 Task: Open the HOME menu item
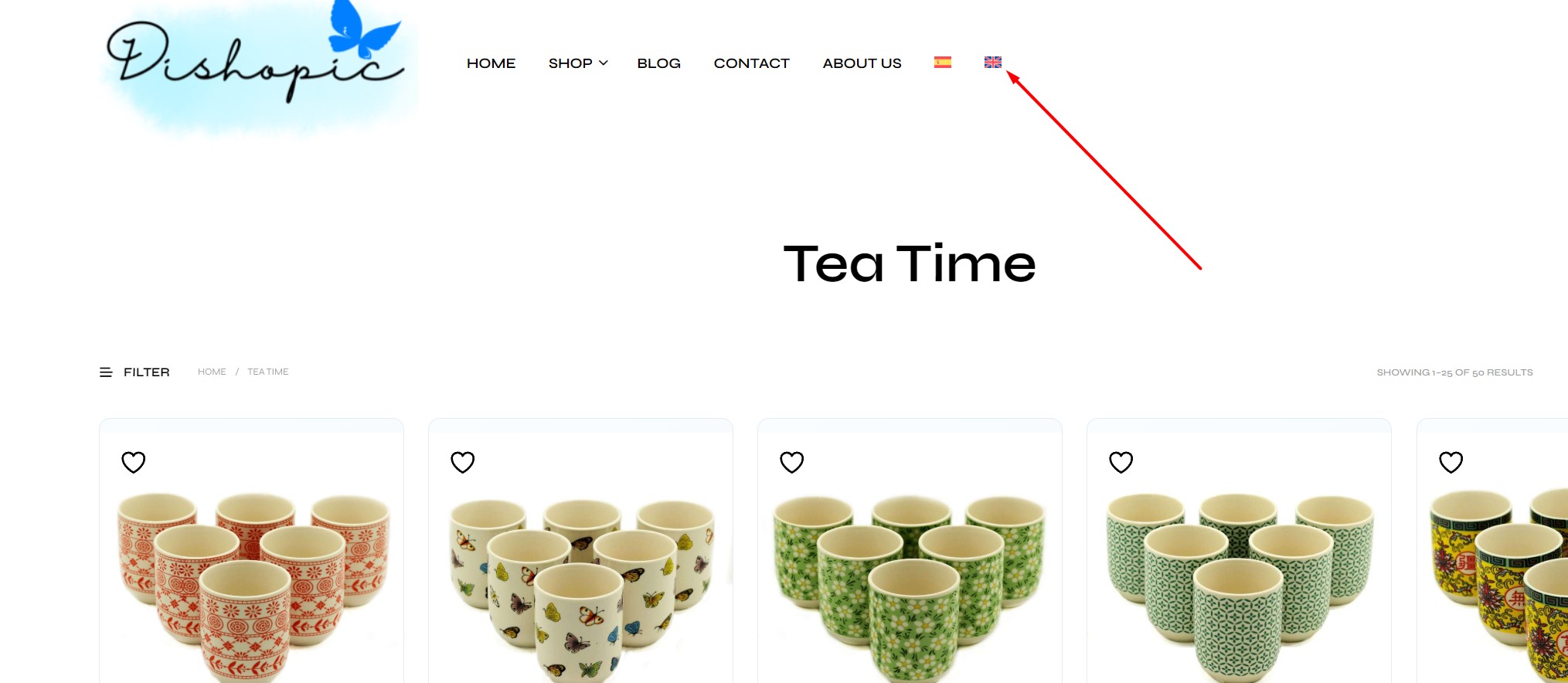[x=491, y=63]
